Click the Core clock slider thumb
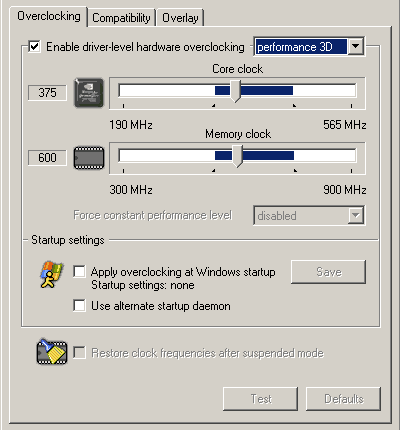 [235, 91]
